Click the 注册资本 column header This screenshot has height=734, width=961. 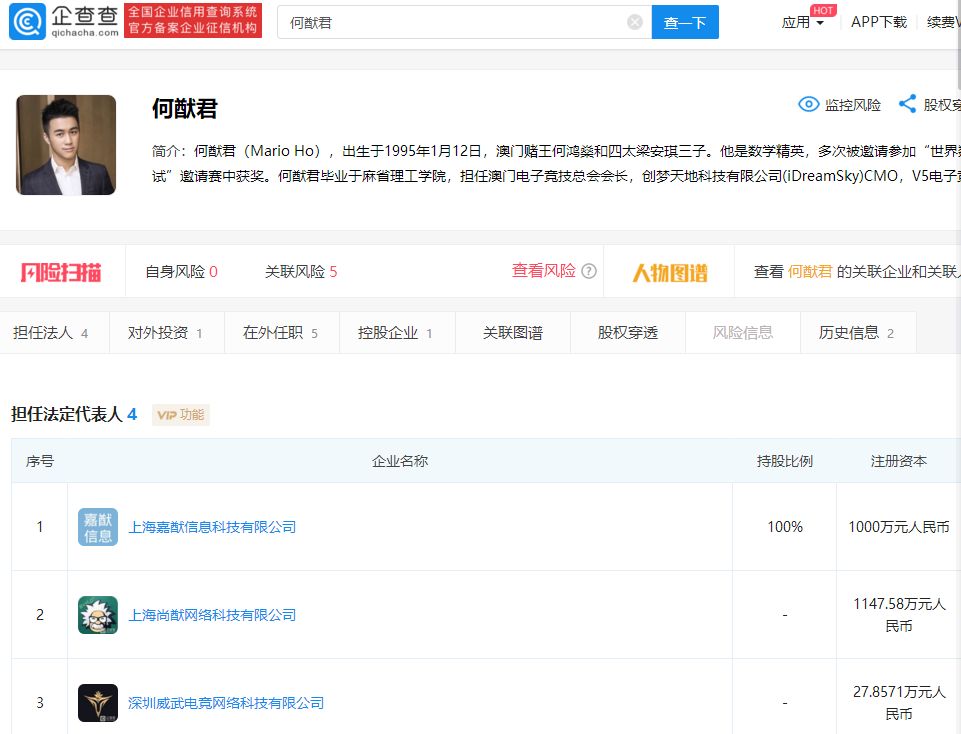click(x=898, y=461)
